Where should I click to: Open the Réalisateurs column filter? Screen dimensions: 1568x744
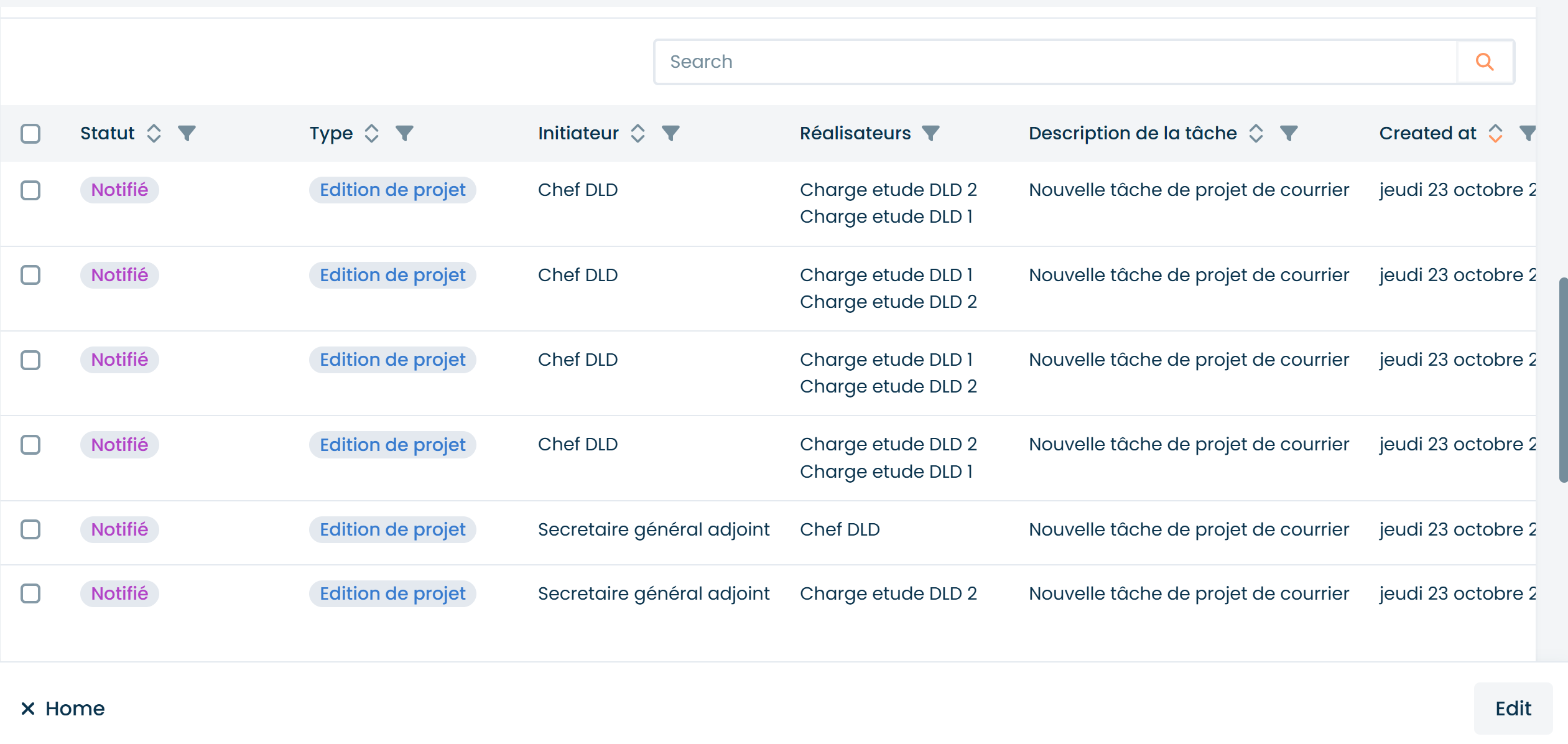[x=930, y=133]
